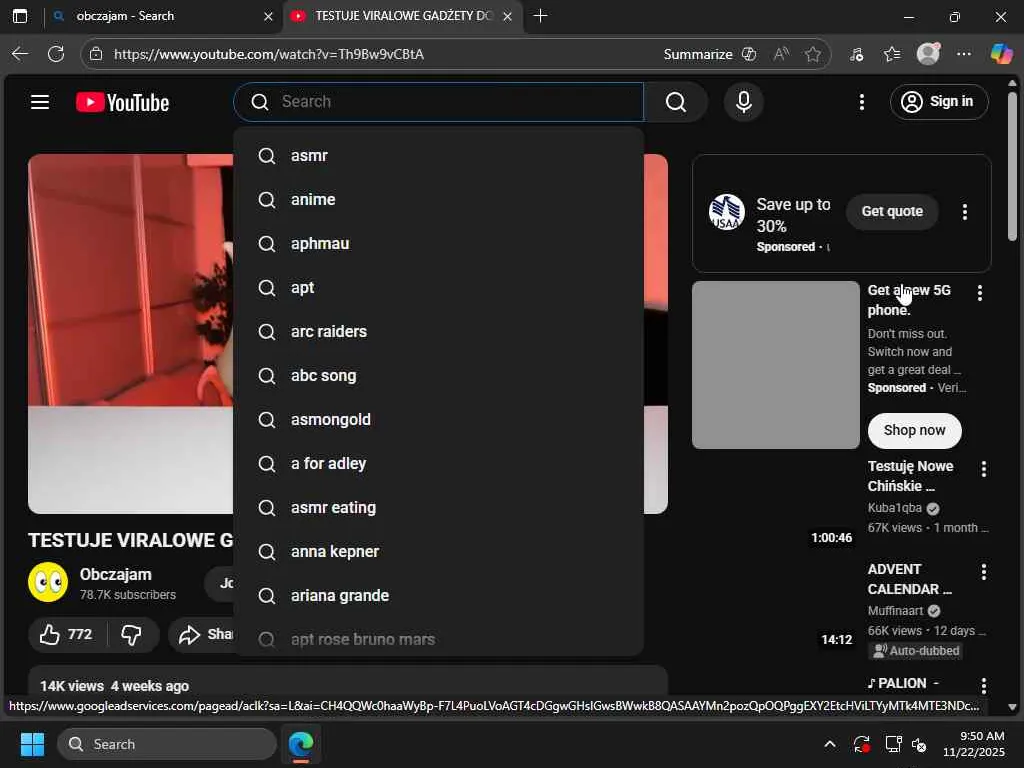Screen dimensions: 1024x768
Task: Pick the 'apt' suggestion
Action: 438,287
